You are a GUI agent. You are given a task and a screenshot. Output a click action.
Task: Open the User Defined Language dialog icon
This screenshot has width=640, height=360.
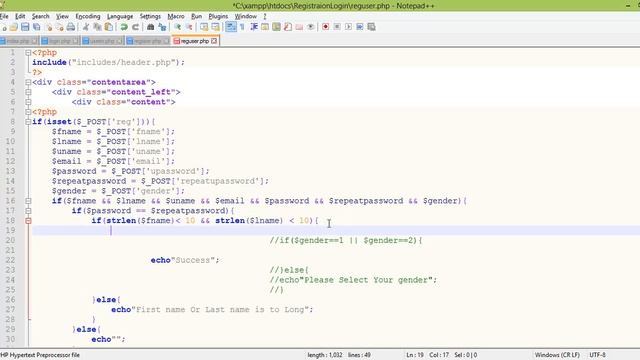(x=265, y=27)
